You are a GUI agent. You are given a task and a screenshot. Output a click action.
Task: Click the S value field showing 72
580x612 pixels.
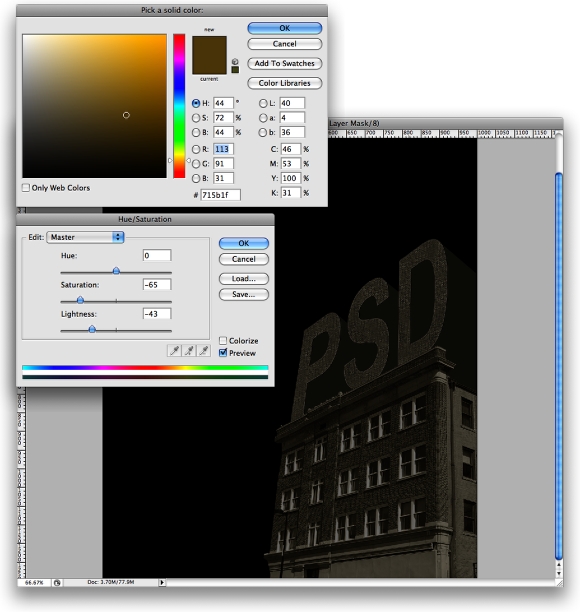coord(223,118)
